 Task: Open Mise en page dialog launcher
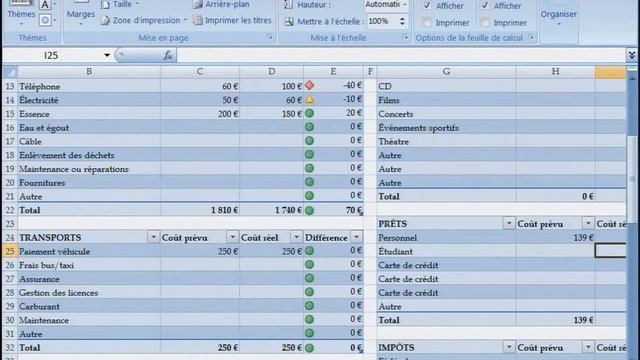[269, 37]
